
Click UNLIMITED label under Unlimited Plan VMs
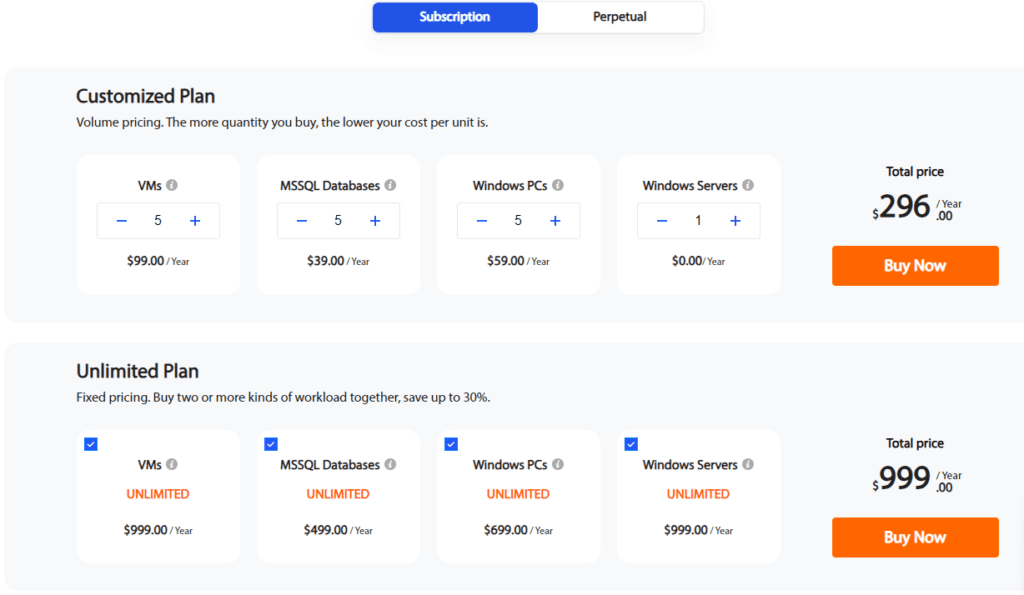[158, 494]
